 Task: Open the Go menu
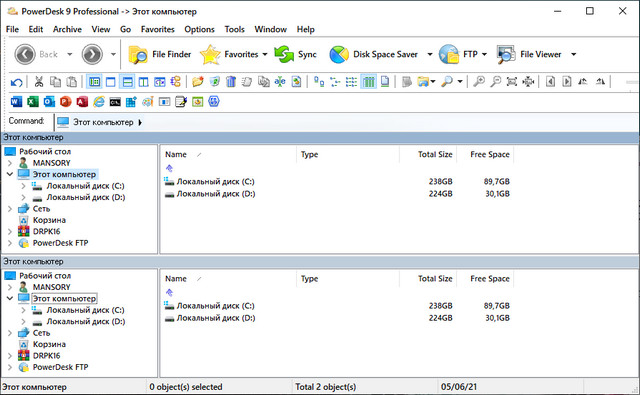pos(125,29)
